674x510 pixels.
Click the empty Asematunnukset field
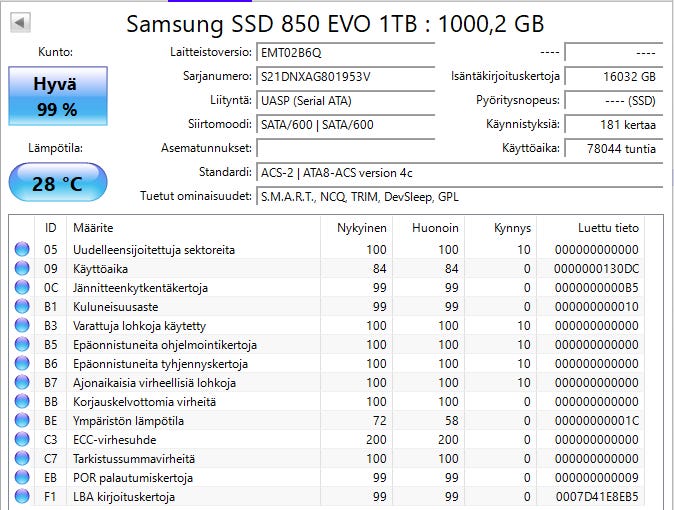click(x=346, y=149)
